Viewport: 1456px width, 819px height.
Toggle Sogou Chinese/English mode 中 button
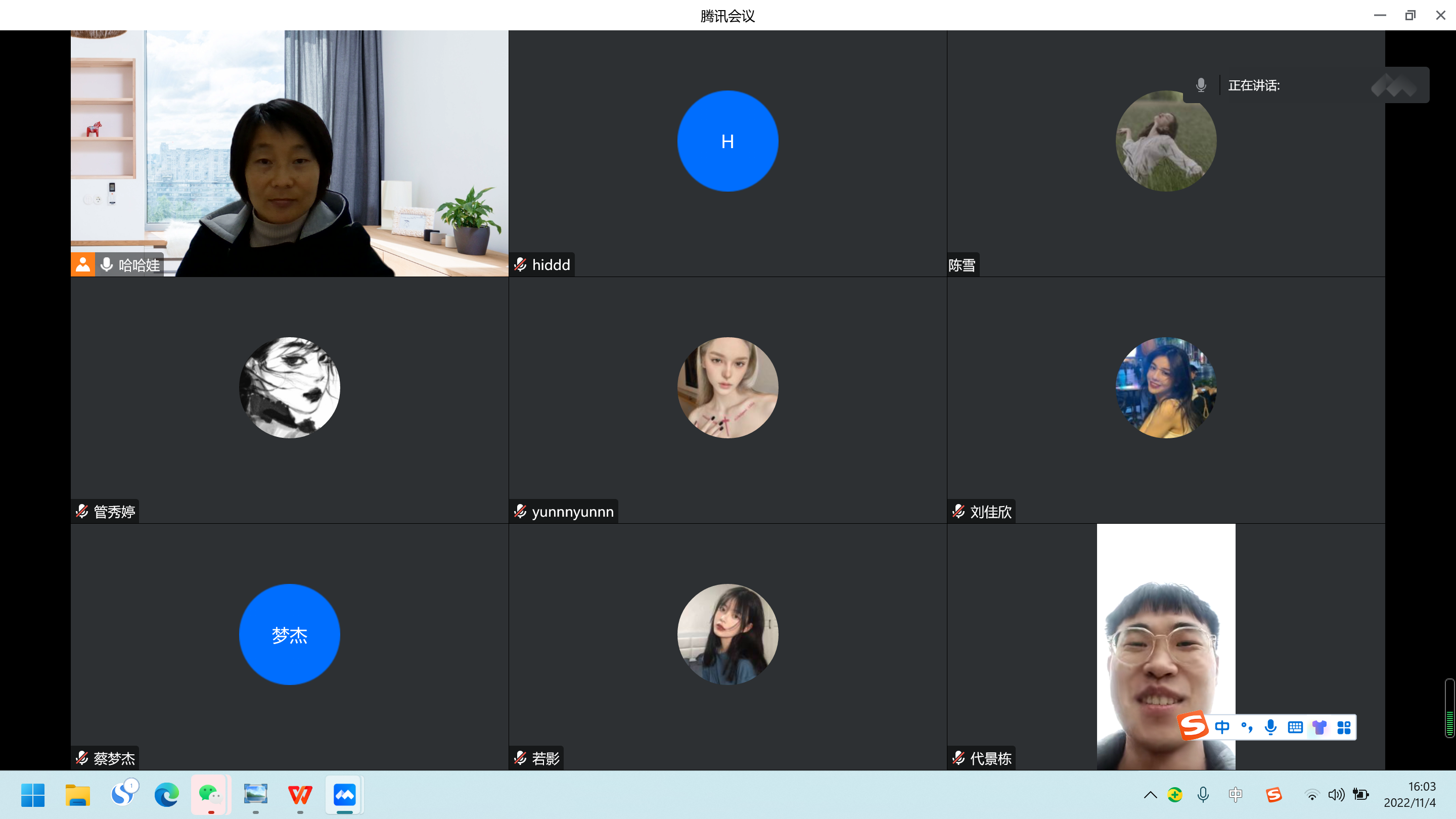pyautogui.click(x=1222, y=727)
